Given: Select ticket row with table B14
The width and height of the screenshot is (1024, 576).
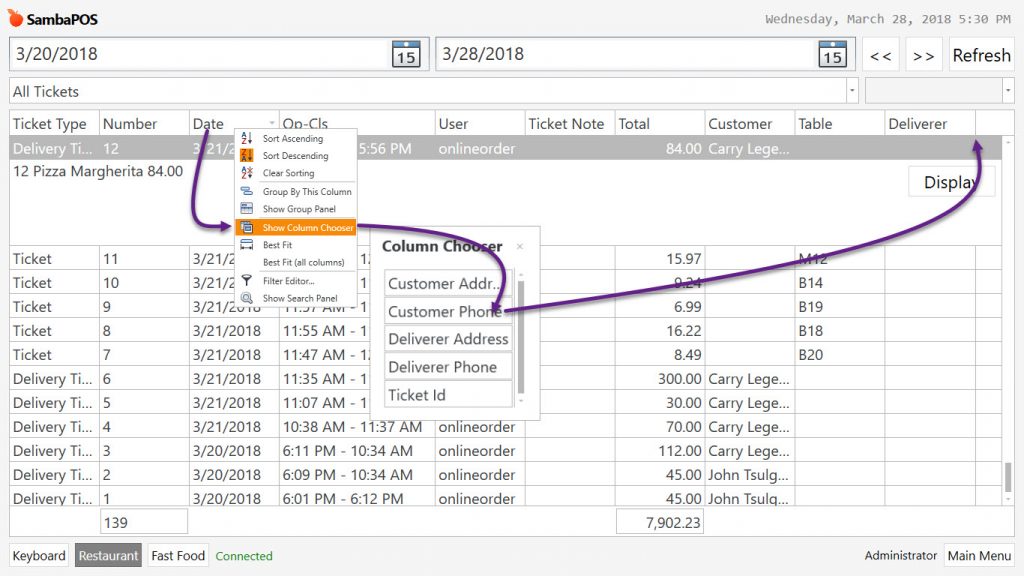Looking at the screenshot, I should coord(505,283).
